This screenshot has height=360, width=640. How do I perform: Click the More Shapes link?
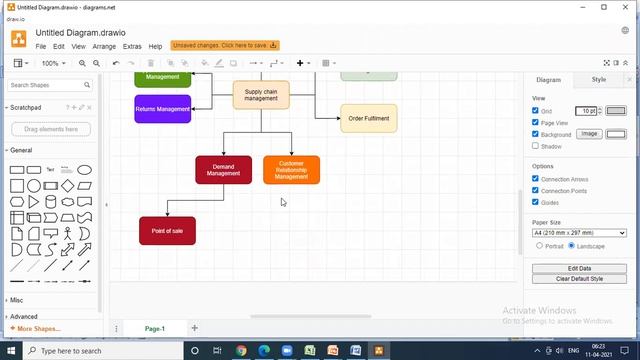pos(36,329)
